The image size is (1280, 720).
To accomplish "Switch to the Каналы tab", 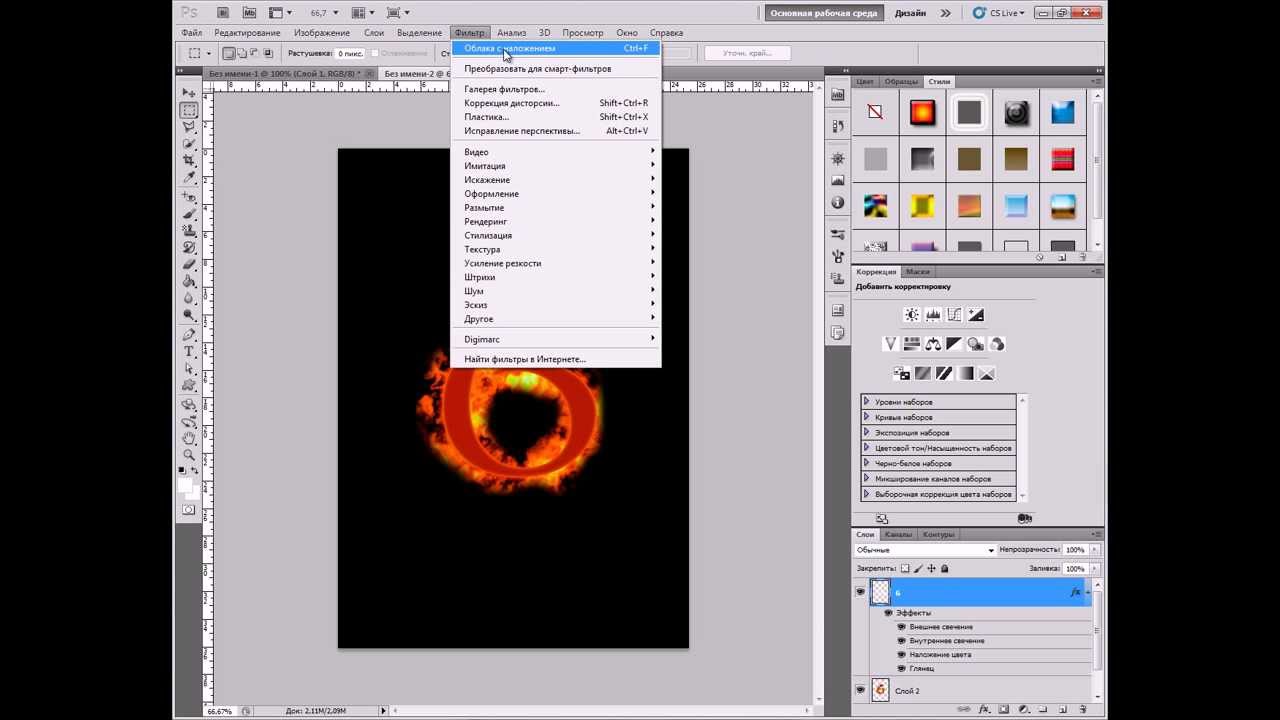I will coord(898,534).
